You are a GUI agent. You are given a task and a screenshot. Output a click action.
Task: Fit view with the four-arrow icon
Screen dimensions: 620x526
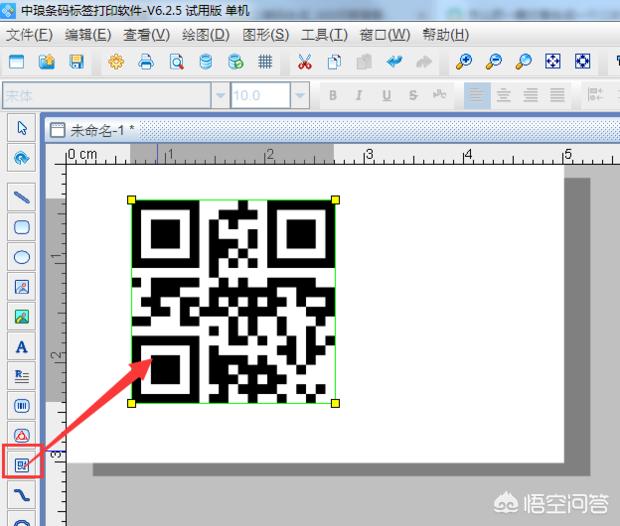click(x=553, y=62)
